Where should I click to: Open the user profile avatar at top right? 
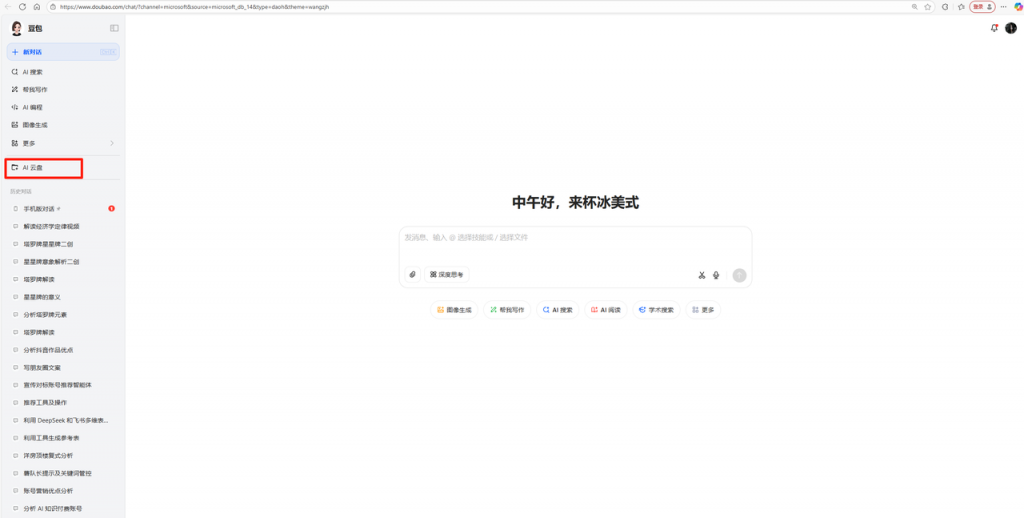click(x=1010, y=28)
